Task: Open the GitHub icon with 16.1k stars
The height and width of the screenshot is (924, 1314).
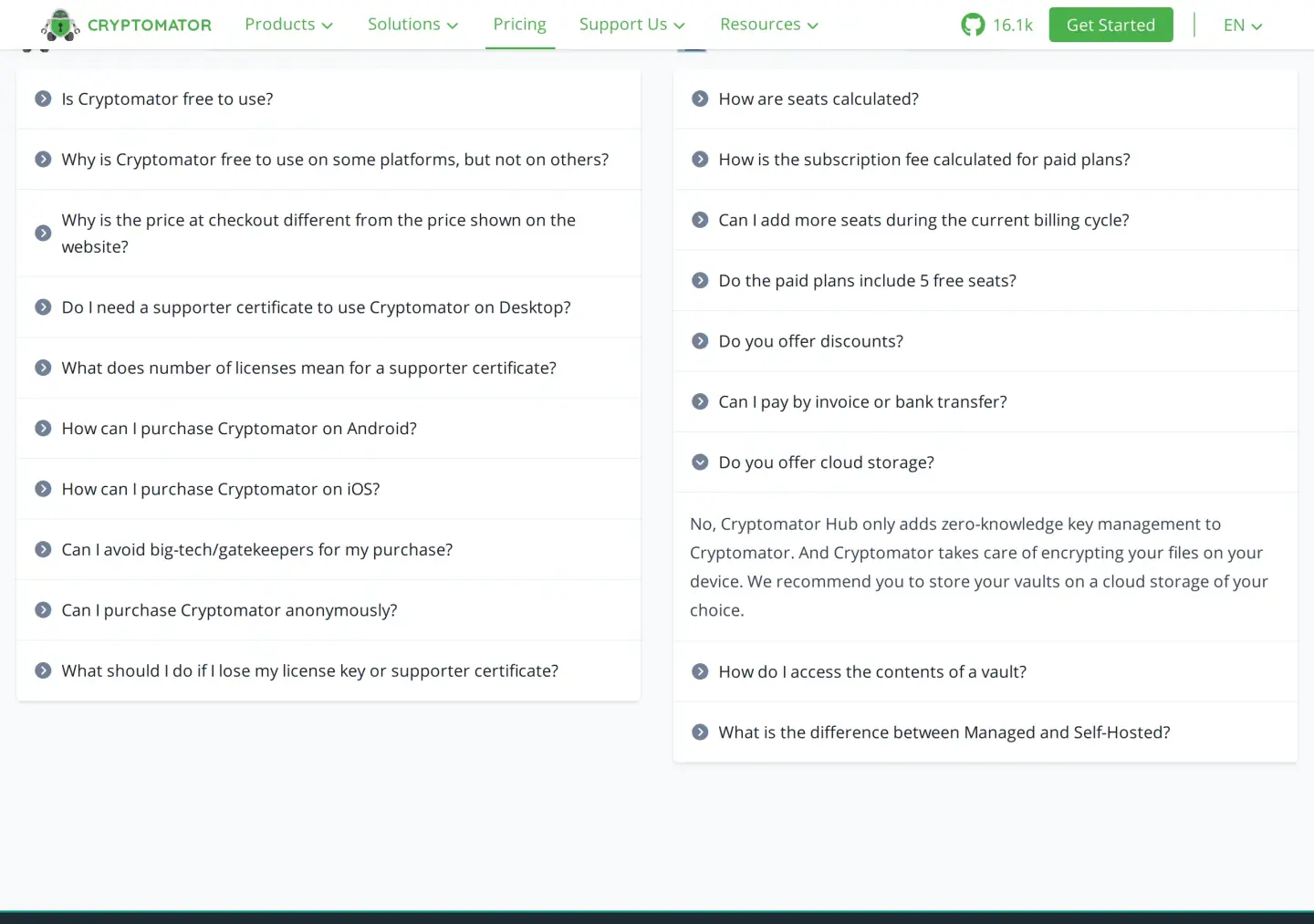Action: pos(973,25)
